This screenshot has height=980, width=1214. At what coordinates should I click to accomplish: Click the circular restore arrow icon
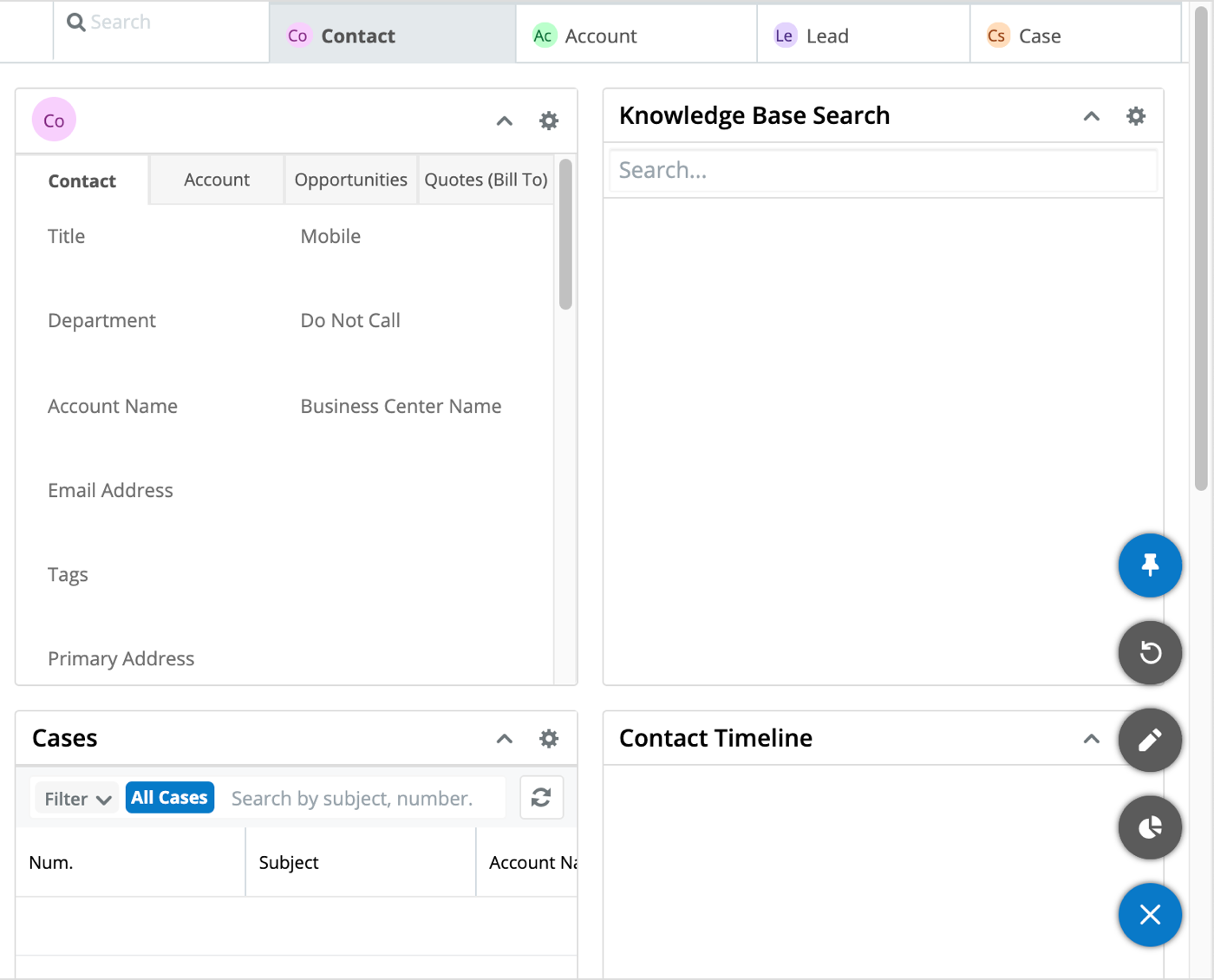pyautogui.click(x=1150, y=653)
